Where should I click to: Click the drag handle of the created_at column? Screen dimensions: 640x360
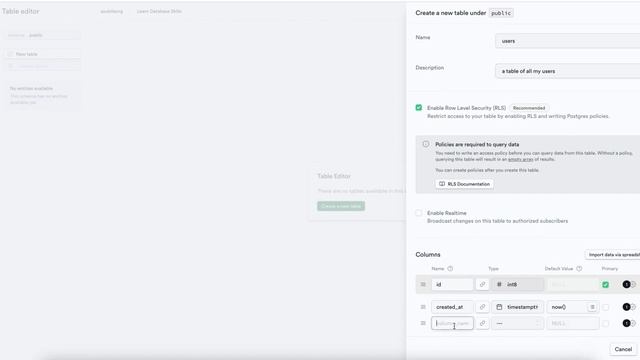point(423,307)
